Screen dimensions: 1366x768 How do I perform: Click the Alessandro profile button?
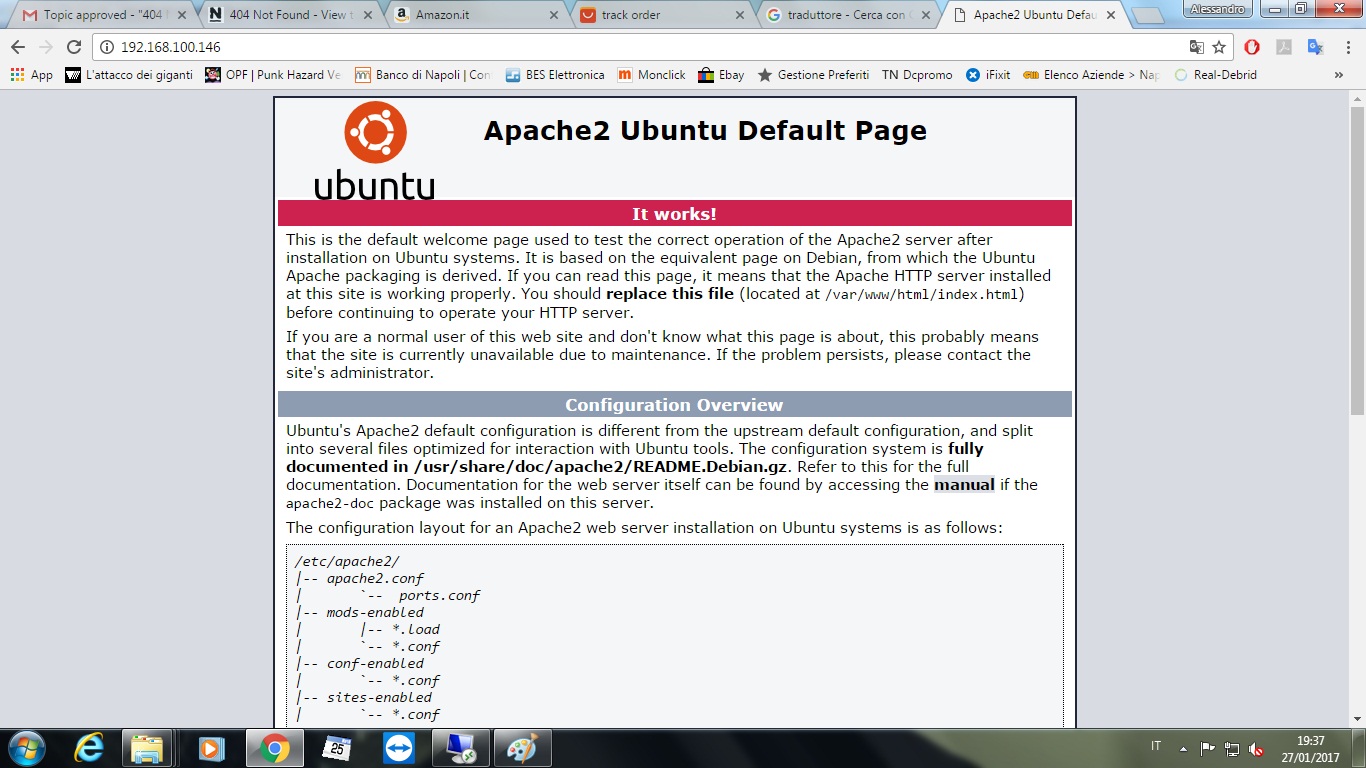tap(1219, 8)
